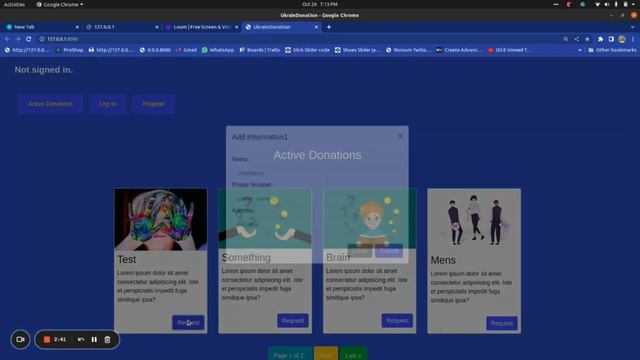This screenshot has height=360, width=640.
Task: Delete the Loom recording with trash icon
Action: (107, 340)
